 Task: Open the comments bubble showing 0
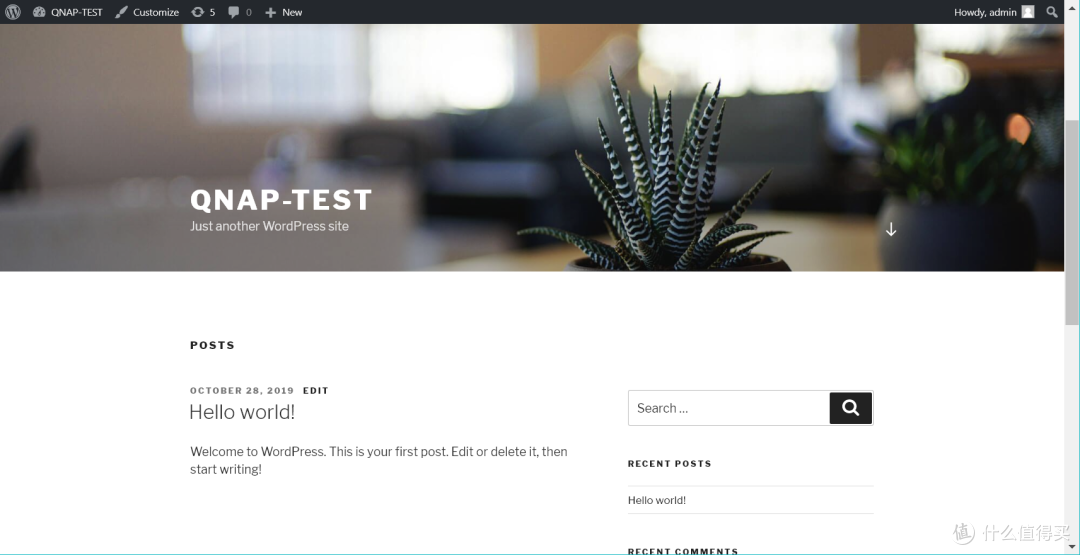(x=239, y=12)
